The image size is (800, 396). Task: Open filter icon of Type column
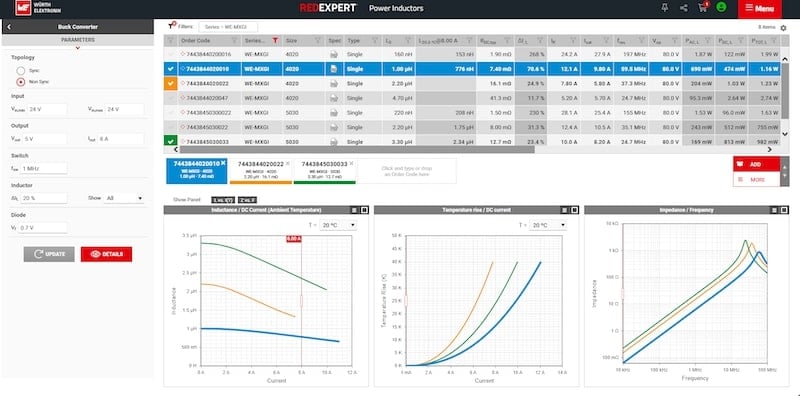click(x=376, y=40)
